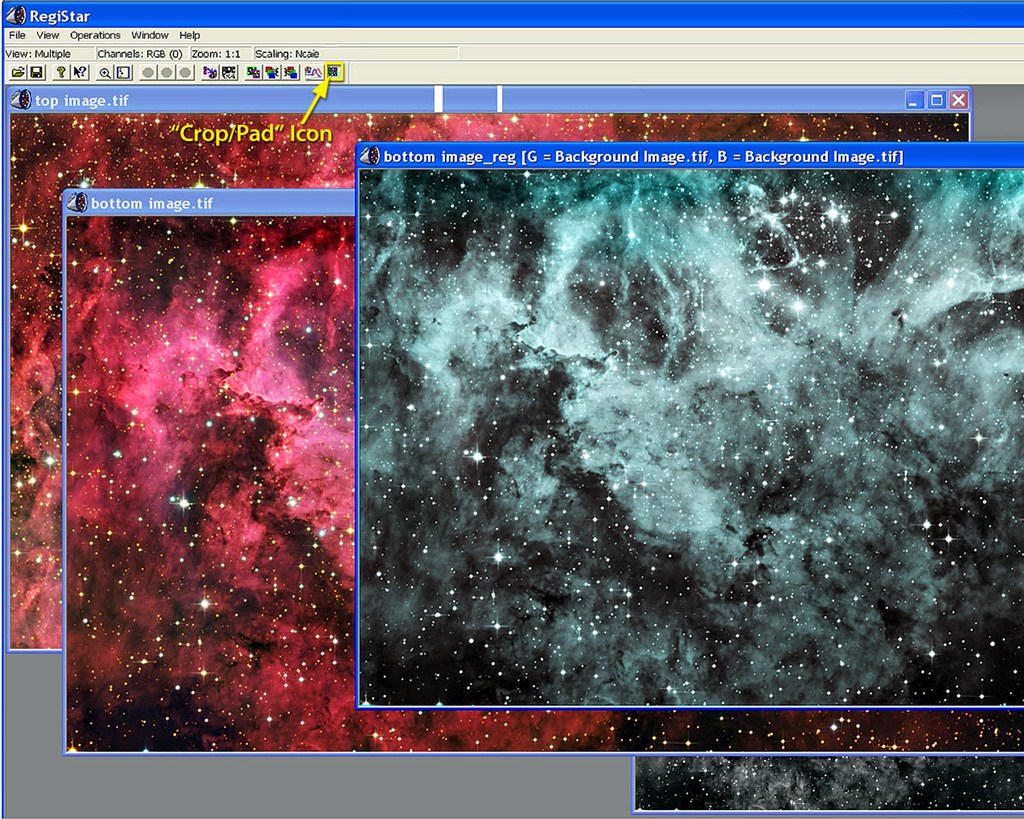Activate the context help pointer icon
Screen dimensions: 1024x819
click(x=80, y=72)
